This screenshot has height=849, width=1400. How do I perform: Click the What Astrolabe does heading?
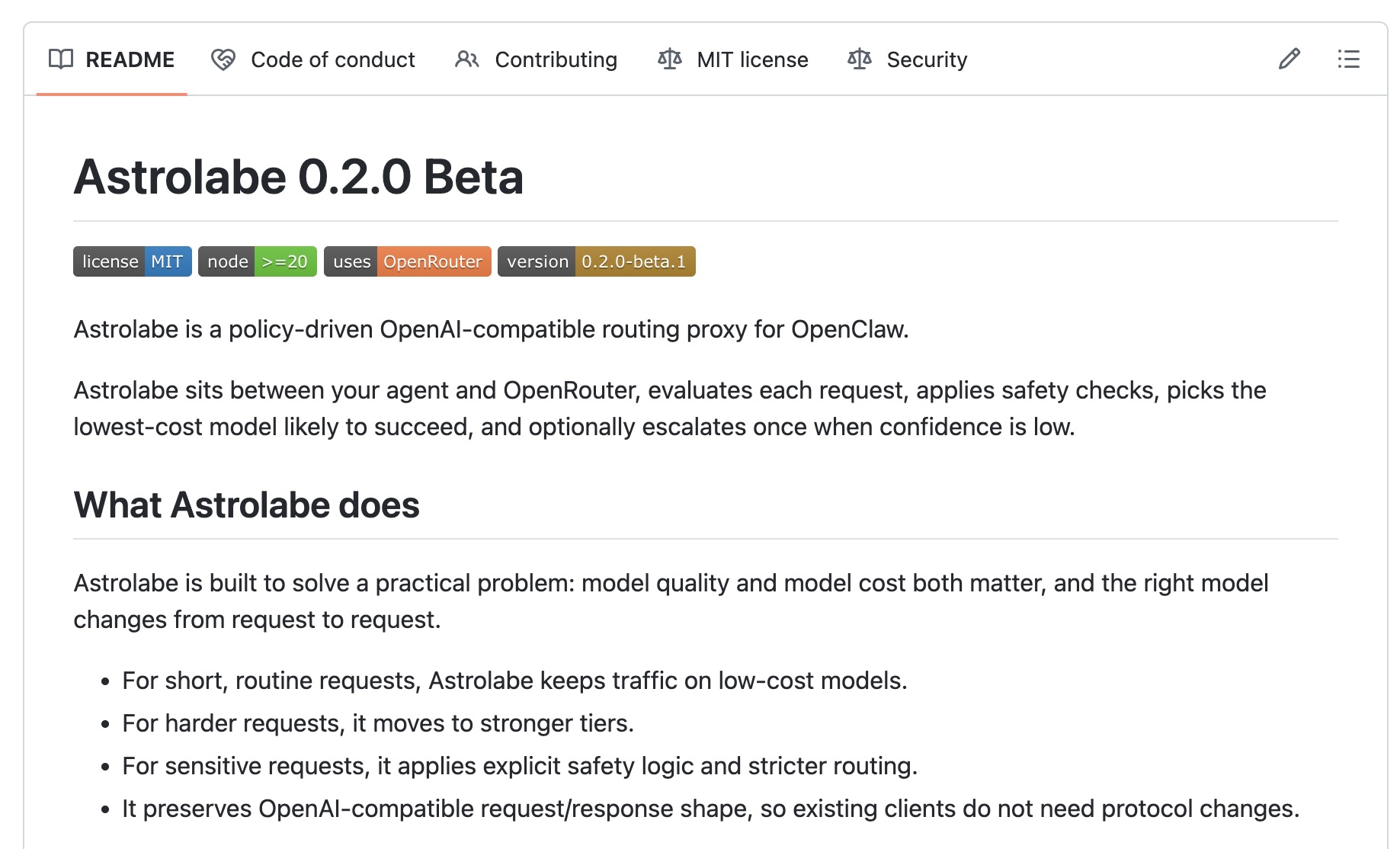tap(246, 505)
